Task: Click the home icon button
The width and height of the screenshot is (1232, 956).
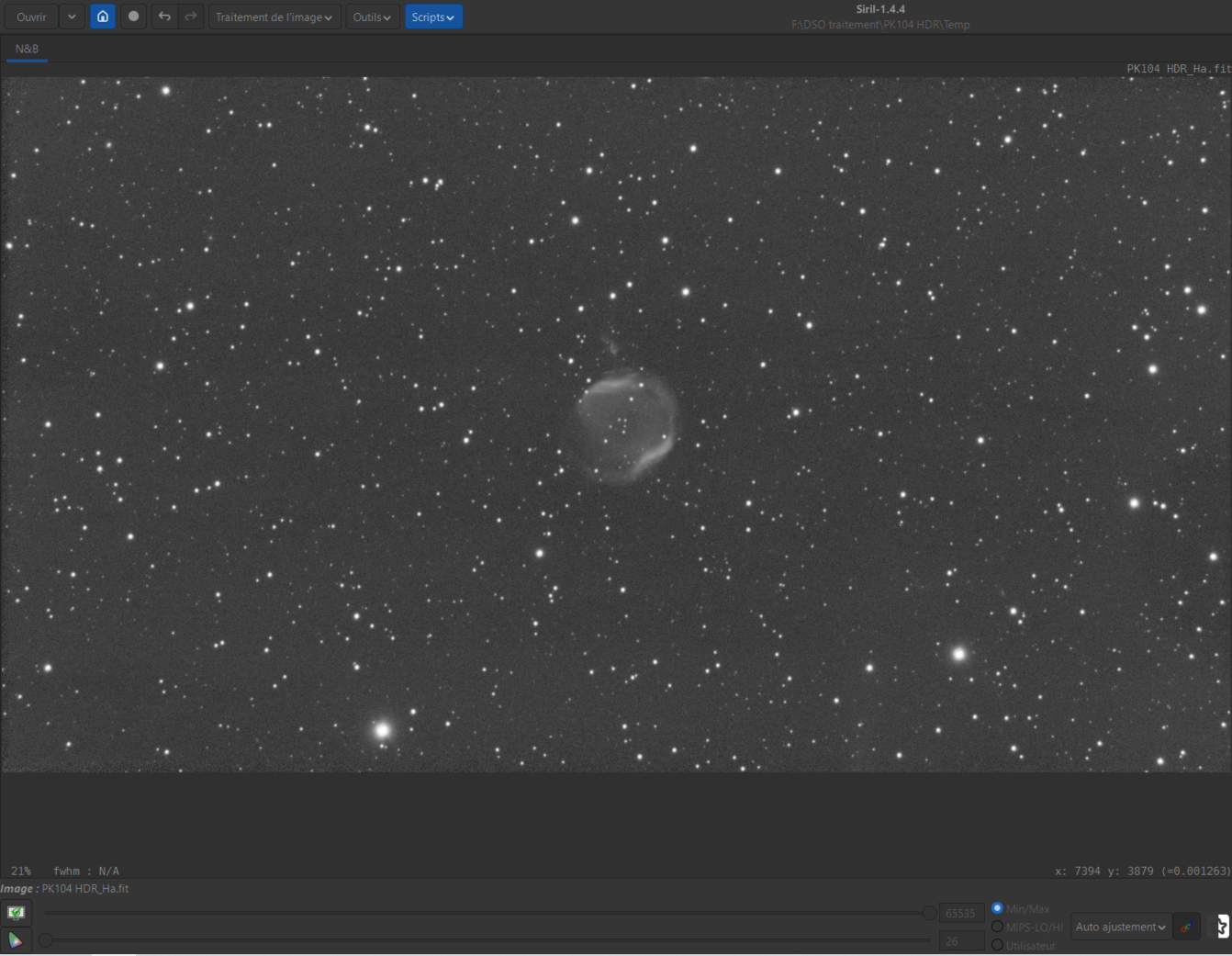Action: click(x=103, y=17)
